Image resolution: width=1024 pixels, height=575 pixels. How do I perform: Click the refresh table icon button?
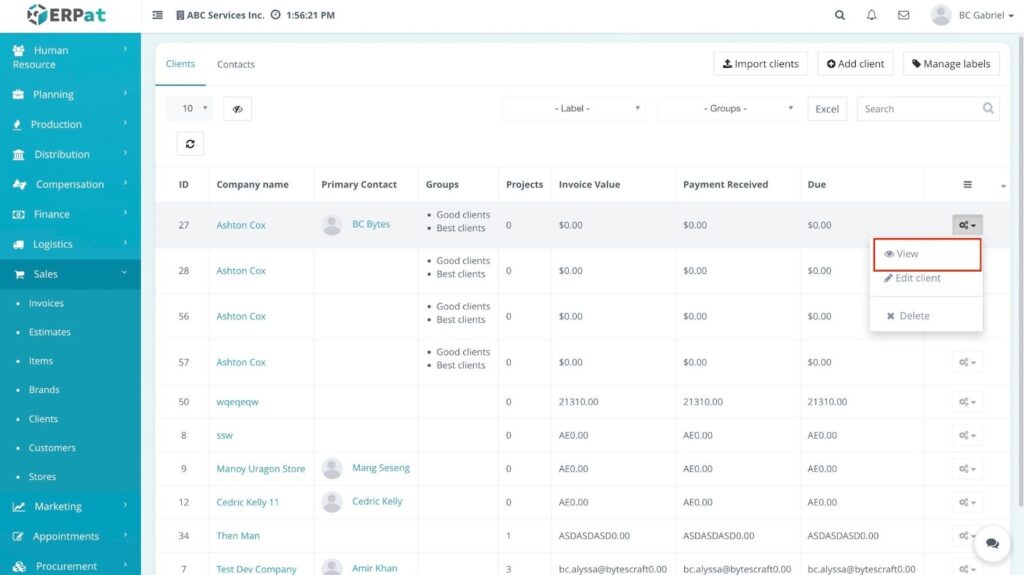pyautogui.click(x=189, y=144)
